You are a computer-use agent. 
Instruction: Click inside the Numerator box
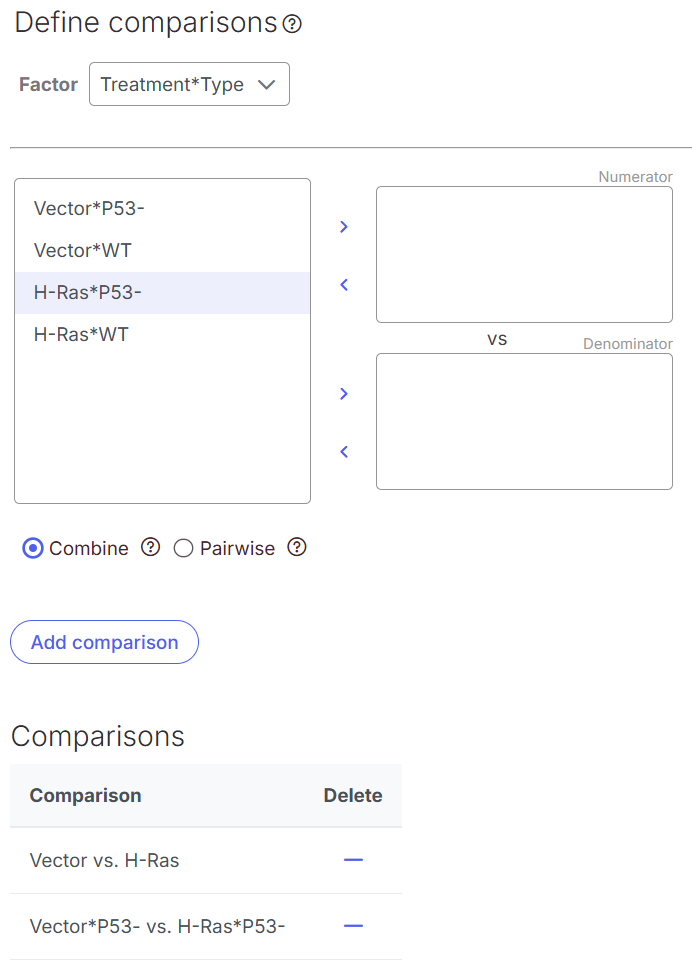(524, 255)
